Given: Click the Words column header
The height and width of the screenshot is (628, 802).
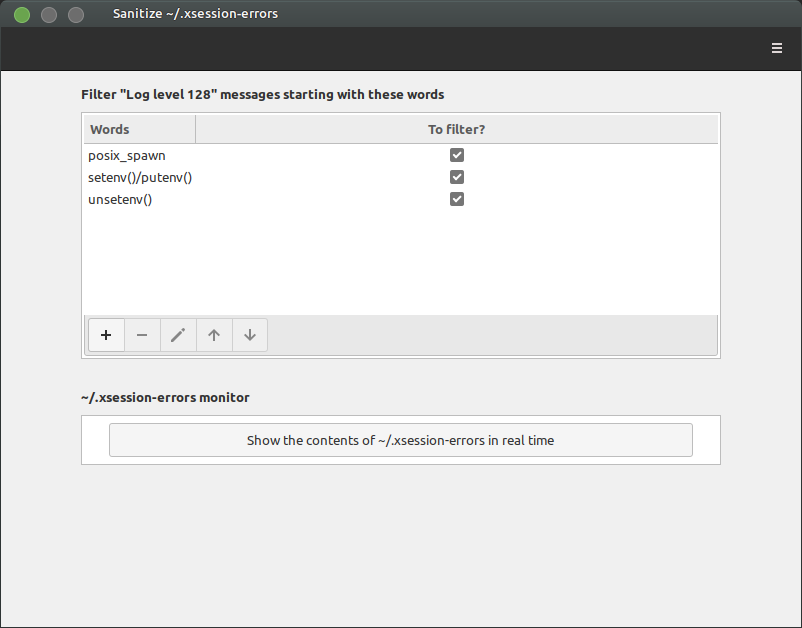Looking at the screenshot, I should tap(139, 129).
